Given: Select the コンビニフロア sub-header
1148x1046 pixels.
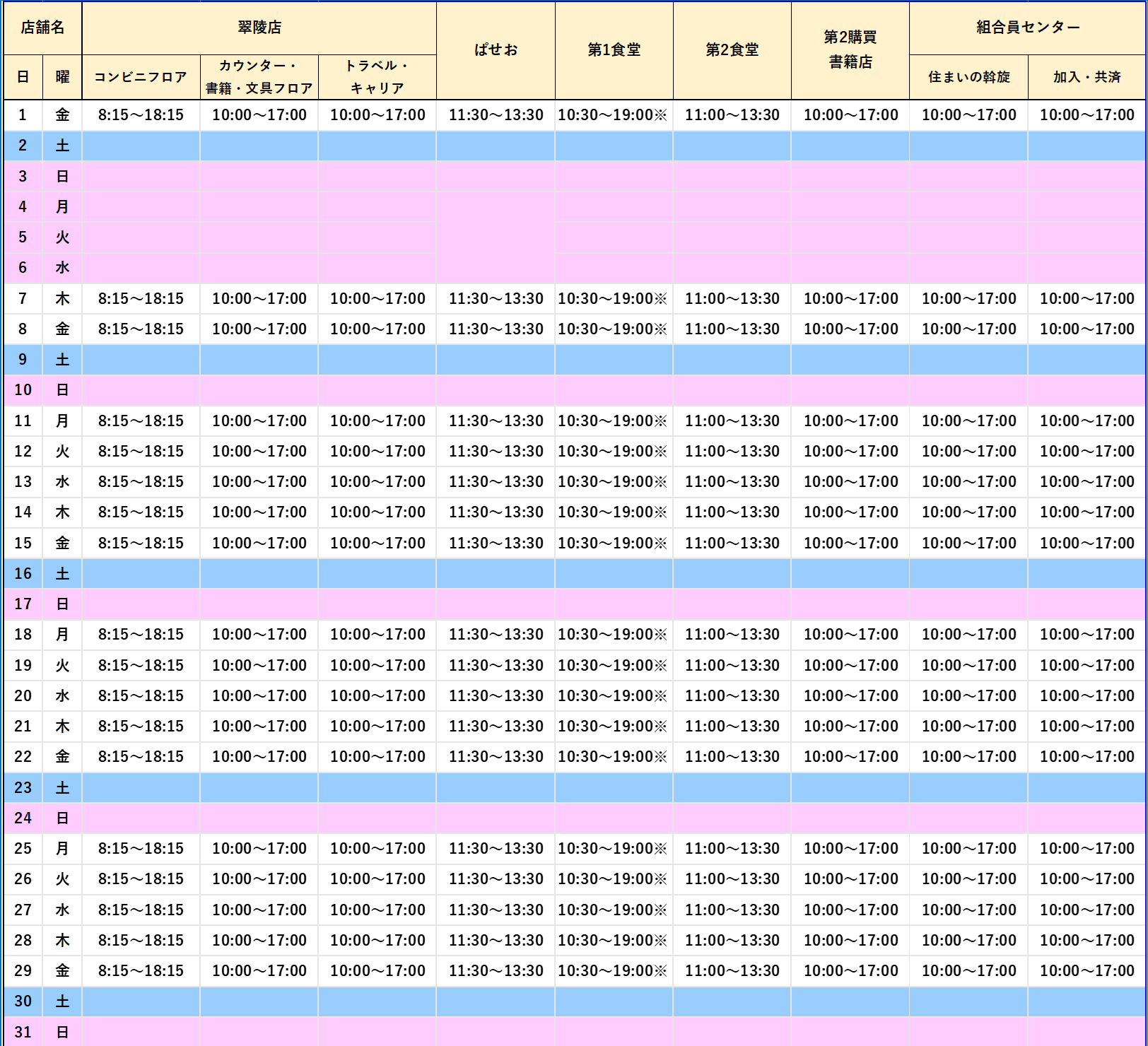Looking at the screenshot, I should tap(141, 77).
